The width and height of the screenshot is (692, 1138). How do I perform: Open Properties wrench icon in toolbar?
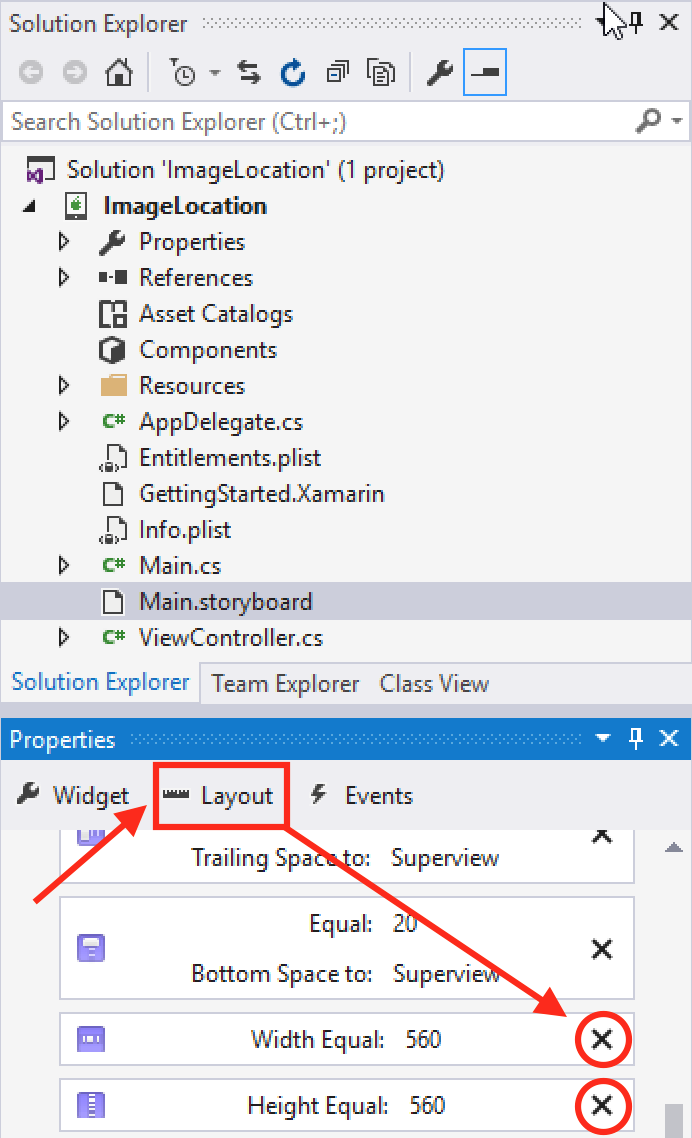[x=439, y=73]
